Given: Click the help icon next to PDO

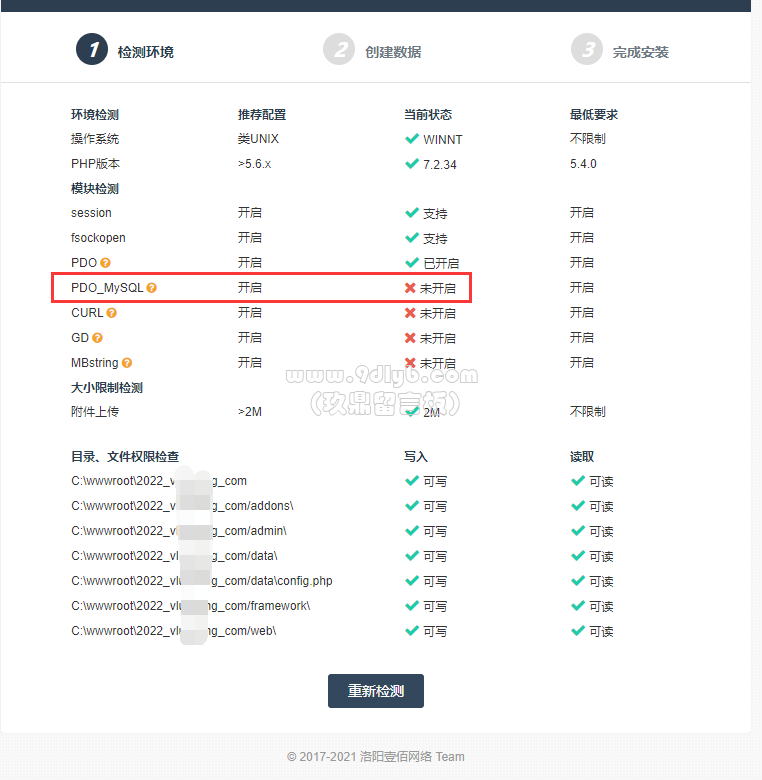Looking at the screenshot, I should click(x=105, y=263).
